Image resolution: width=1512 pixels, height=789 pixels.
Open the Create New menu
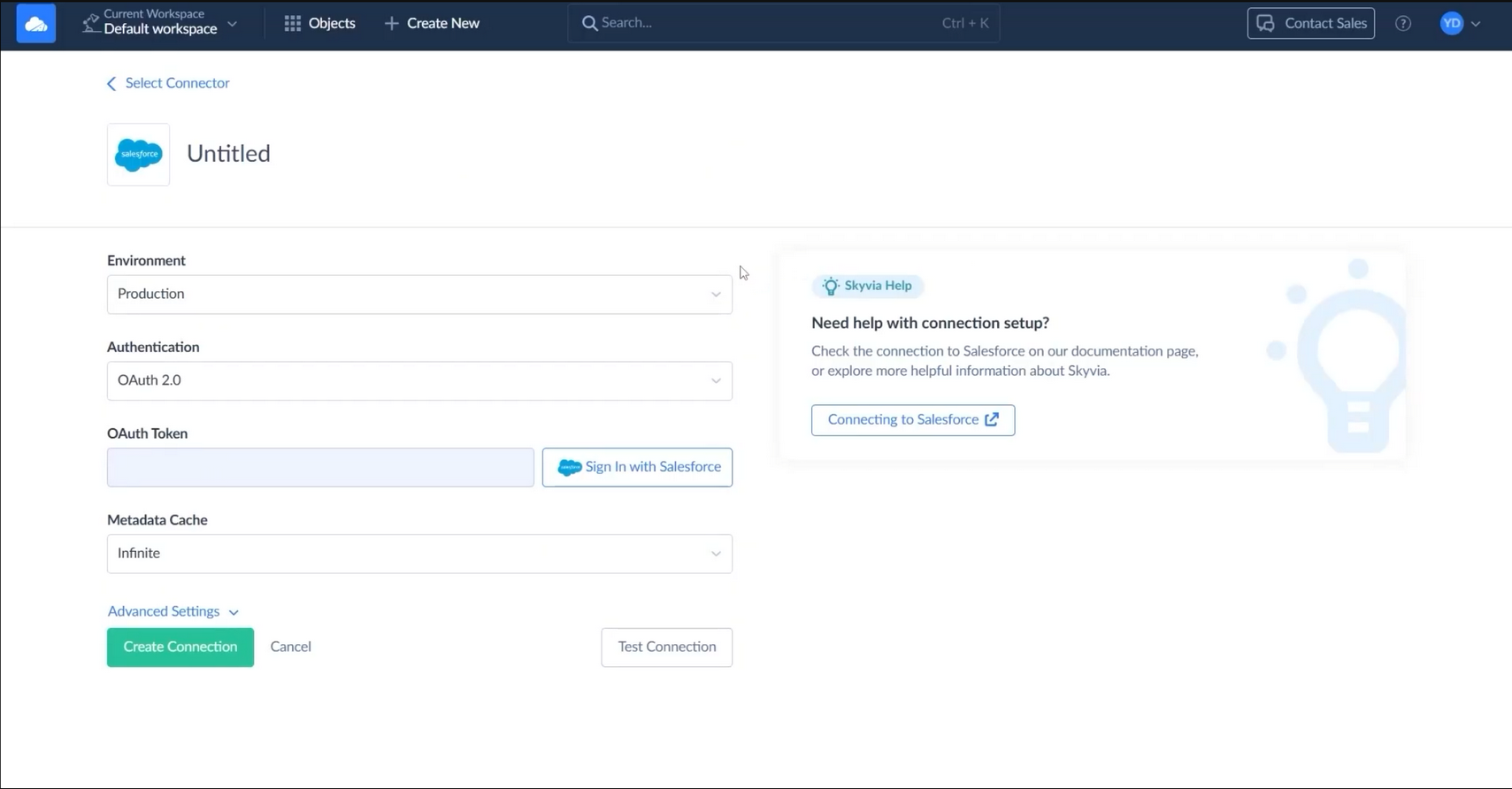point(432,23)
